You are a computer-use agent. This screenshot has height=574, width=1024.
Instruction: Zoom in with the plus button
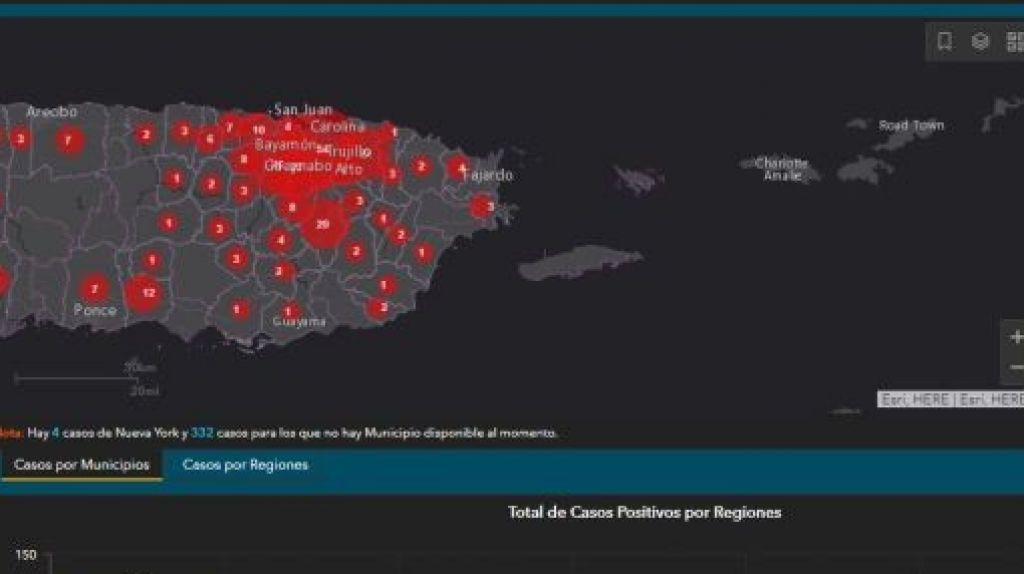coord(1016,337)
